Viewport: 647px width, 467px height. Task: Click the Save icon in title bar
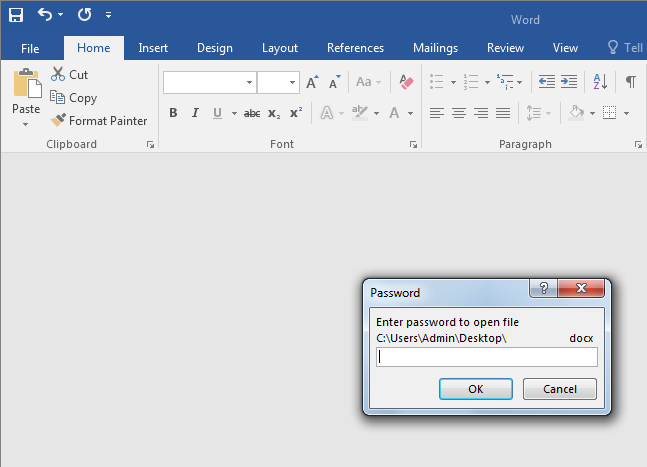[15, 15]
